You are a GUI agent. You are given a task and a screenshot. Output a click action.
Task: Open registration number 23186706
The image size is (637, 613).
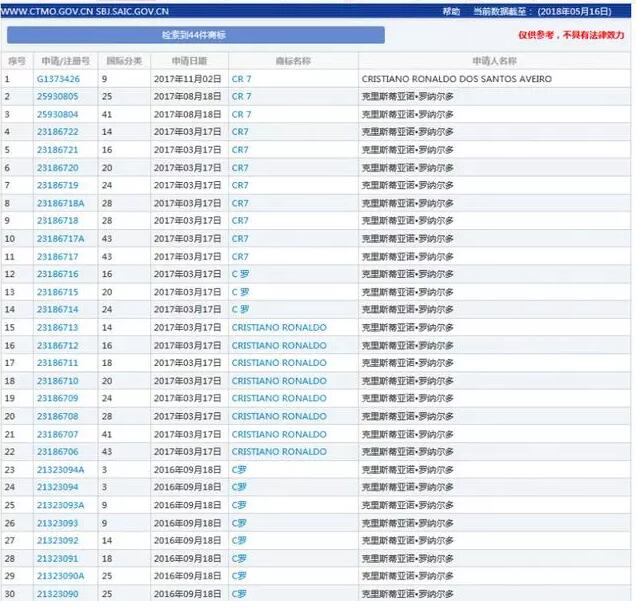click(x=57, y=451)
